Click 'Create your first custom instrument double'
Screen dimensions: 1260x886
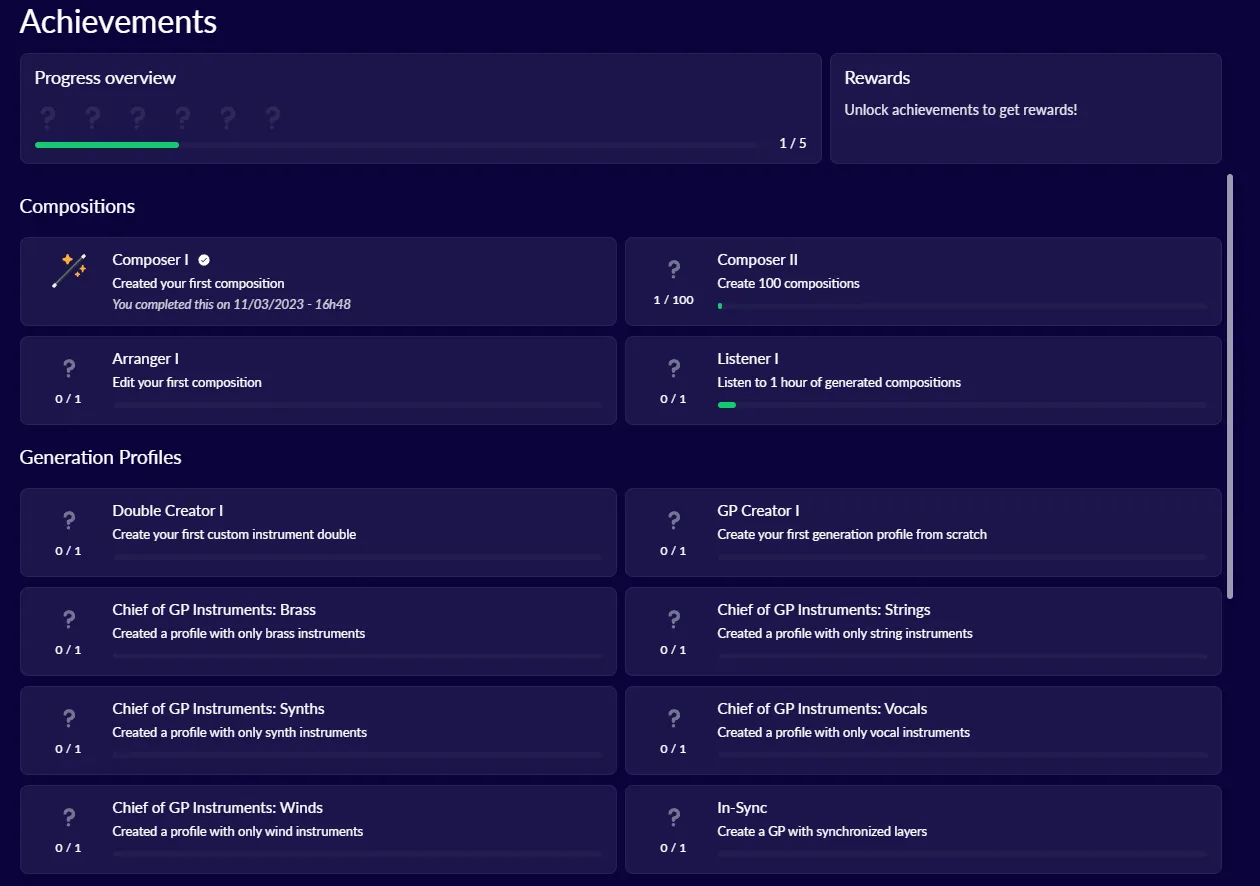click(234, 534)
